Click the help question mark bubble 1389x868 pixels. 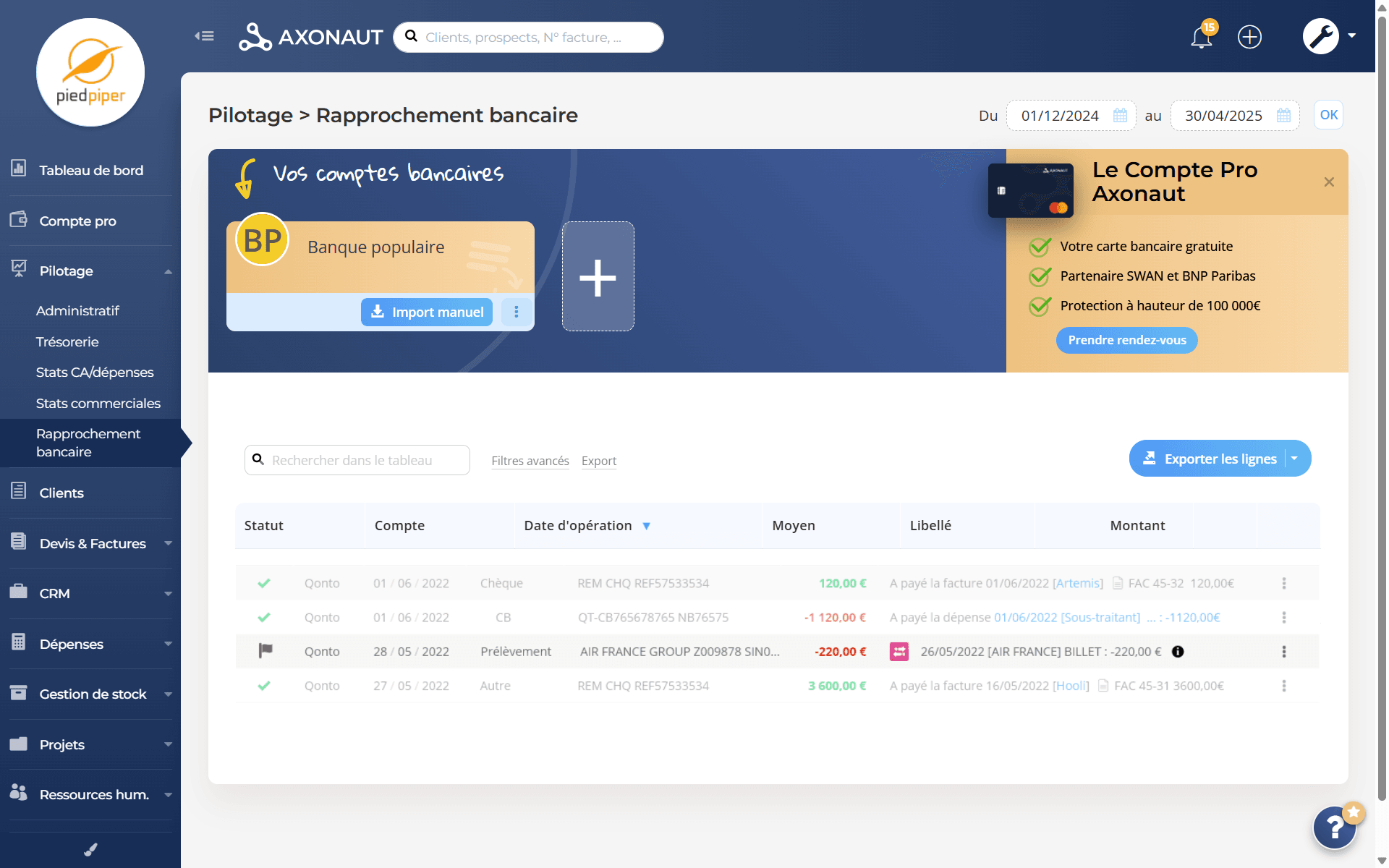[x=1334, y=827]
